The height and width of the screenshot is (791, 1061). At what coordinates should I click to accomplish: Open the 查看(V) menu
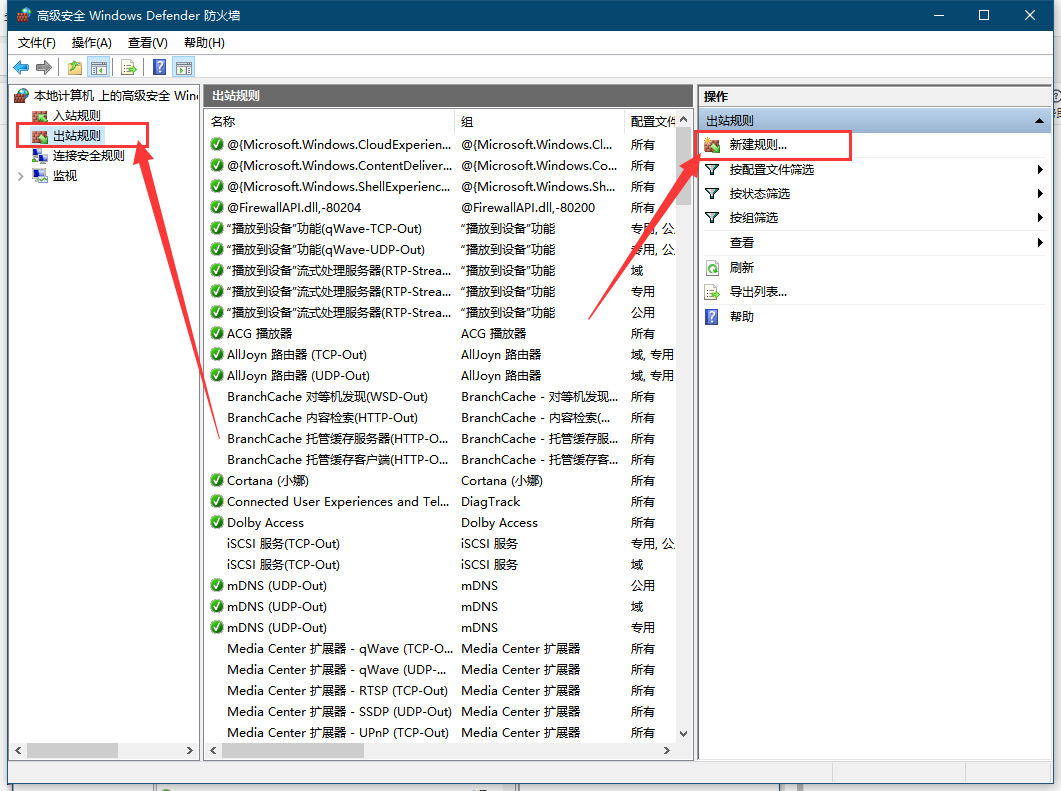click(x=148, y=43)
